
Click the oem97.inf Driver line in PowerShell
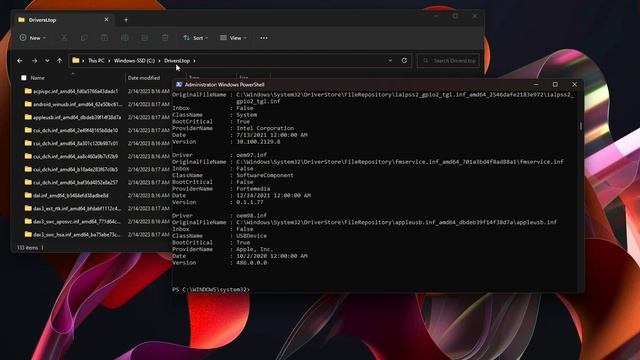coord(220,155)
